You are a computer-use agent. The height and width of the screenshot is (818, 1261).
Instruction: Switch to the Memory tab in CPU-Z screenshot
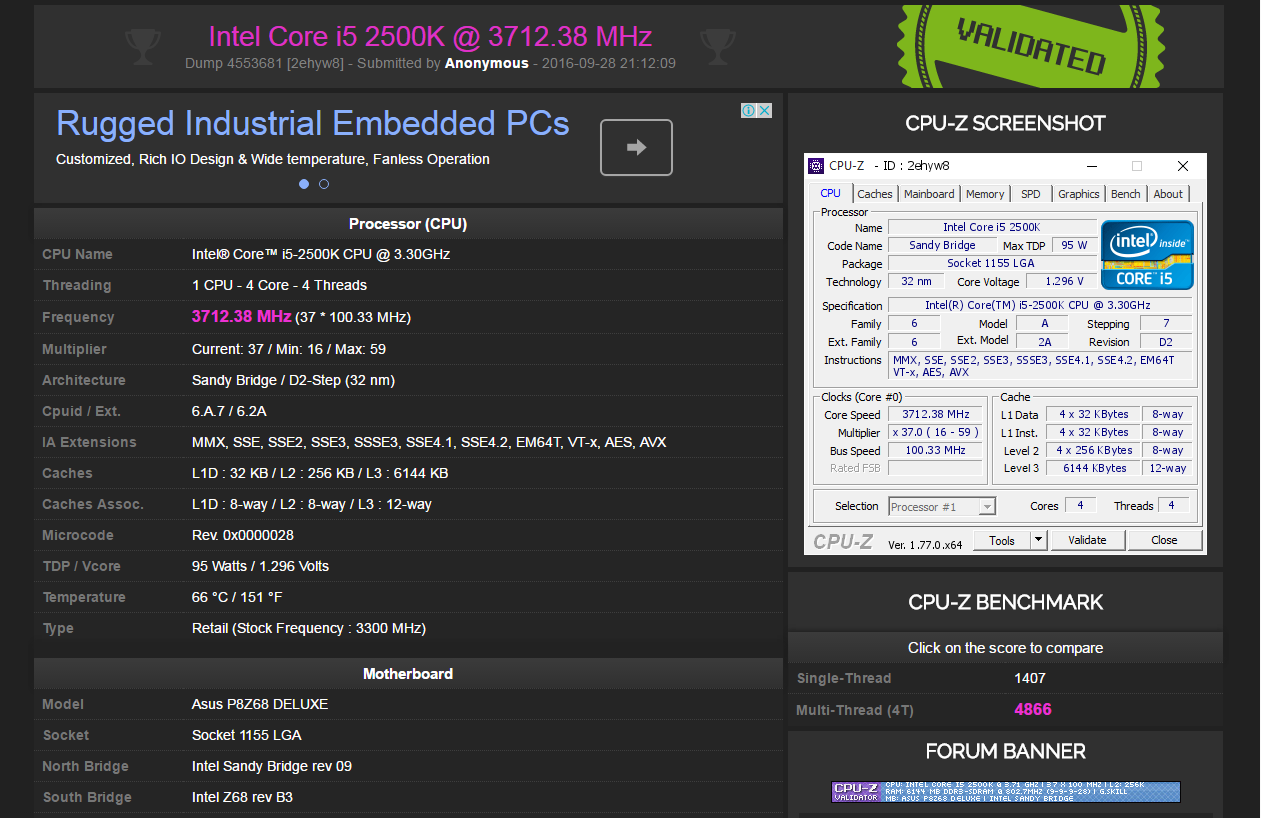click(x=985, y=194)
